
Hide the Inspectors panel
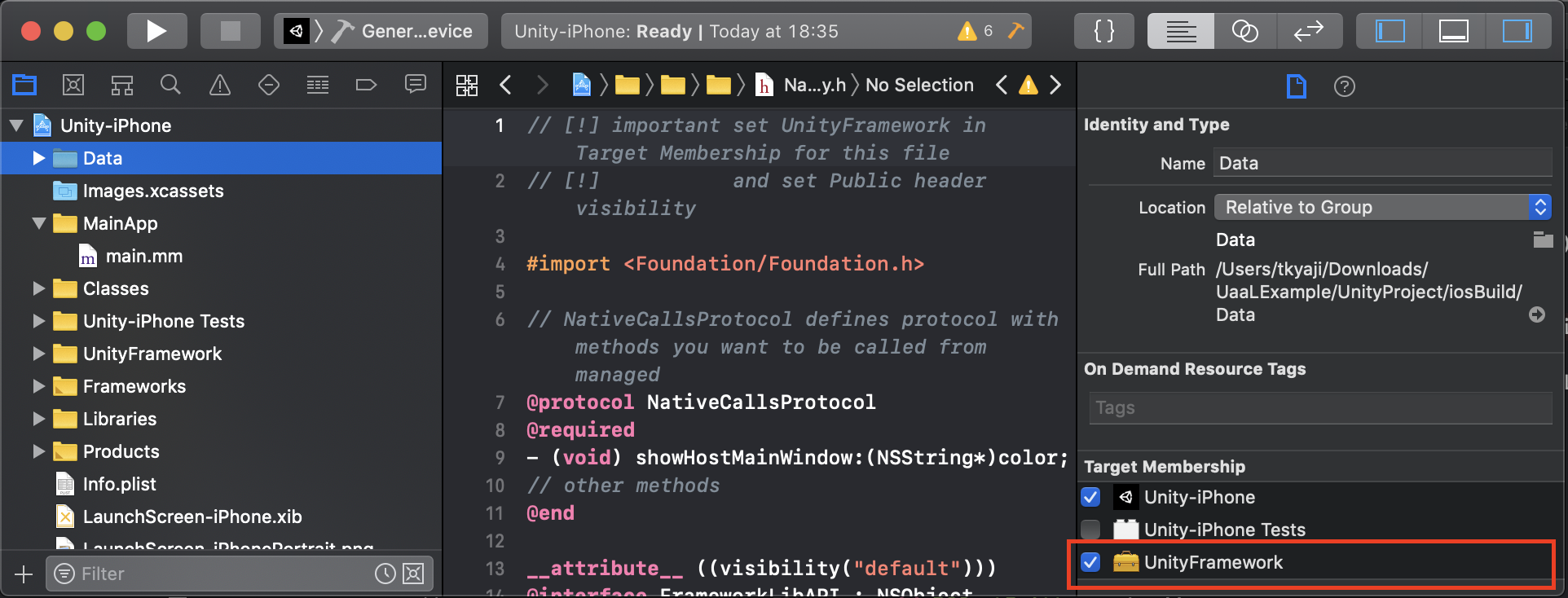(1517, 31)
